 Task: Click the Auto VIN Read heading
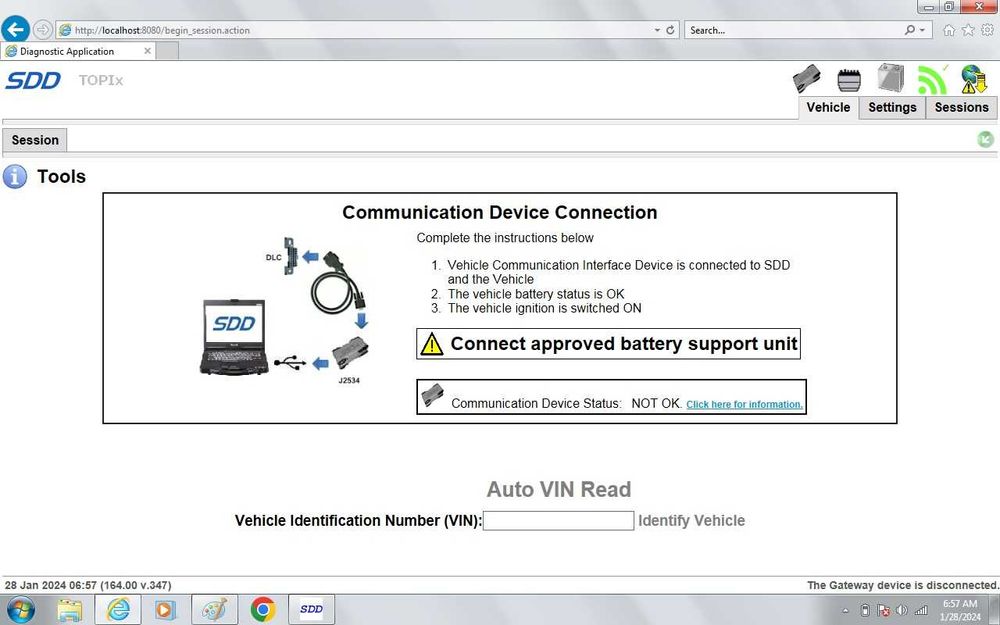[x=559, y=489]
